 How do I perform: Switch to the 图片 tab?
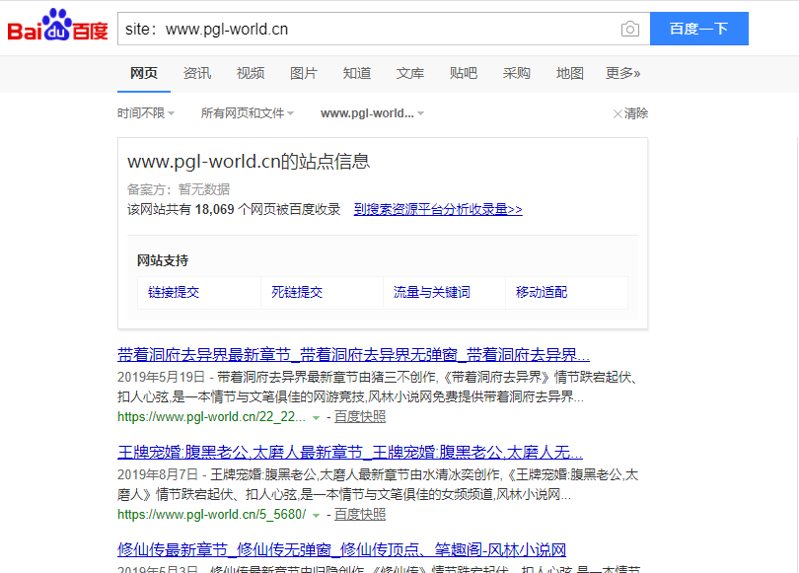tap(304, 73)
